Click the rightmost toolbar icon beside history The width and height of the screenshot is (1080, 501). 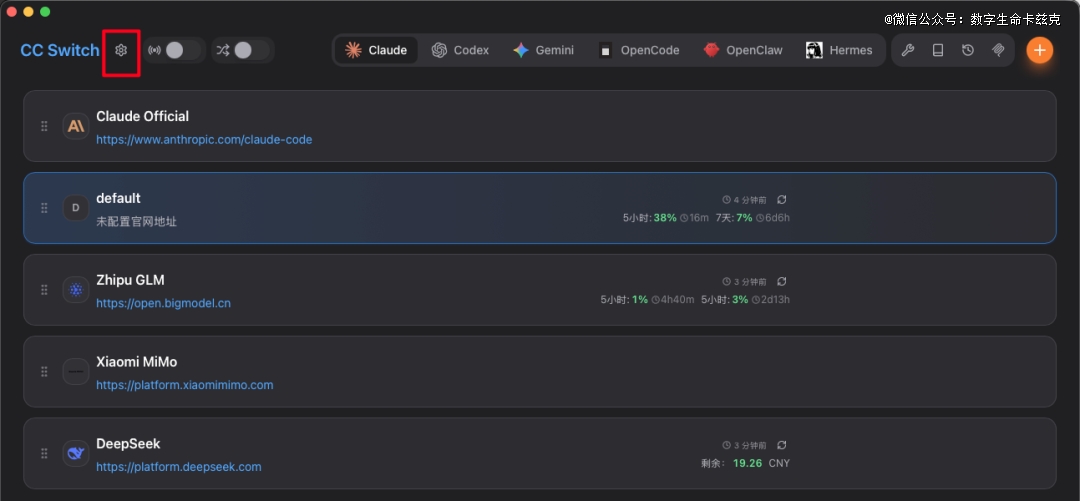998,50
